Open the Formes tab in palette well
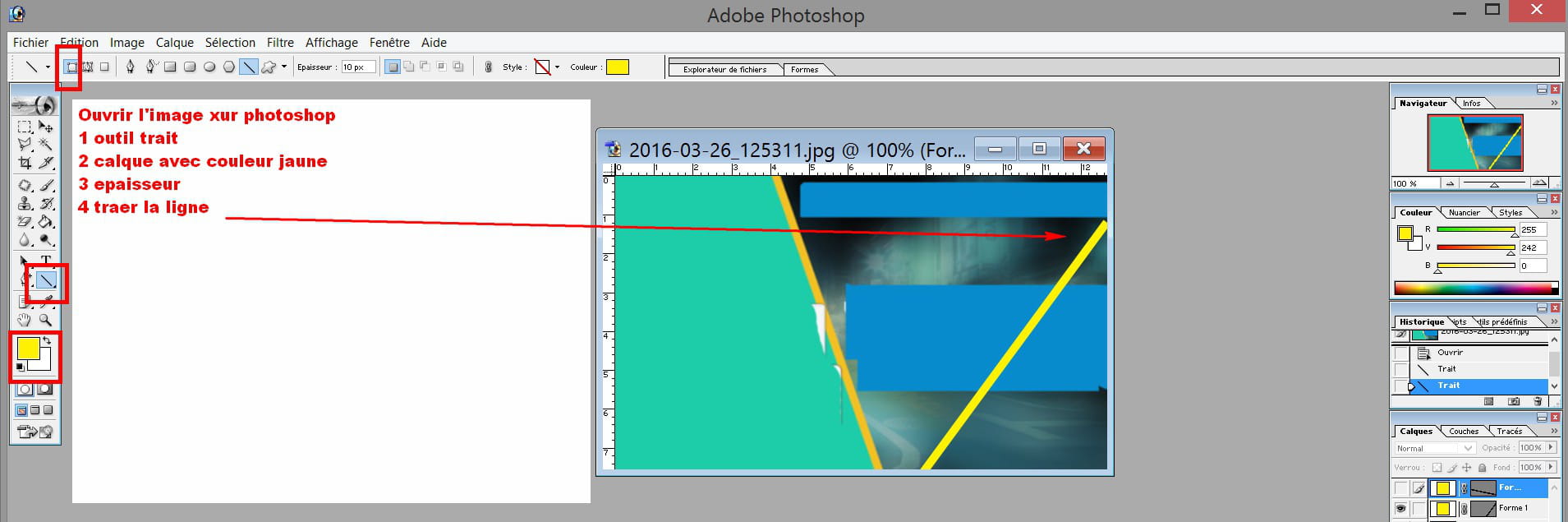The width and height of the screenshot is (1568, 522). [x=805, y=70]
